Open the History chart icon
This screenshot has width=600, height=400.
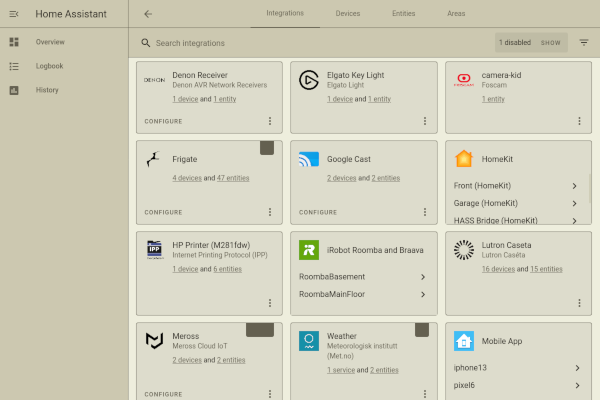14,90
